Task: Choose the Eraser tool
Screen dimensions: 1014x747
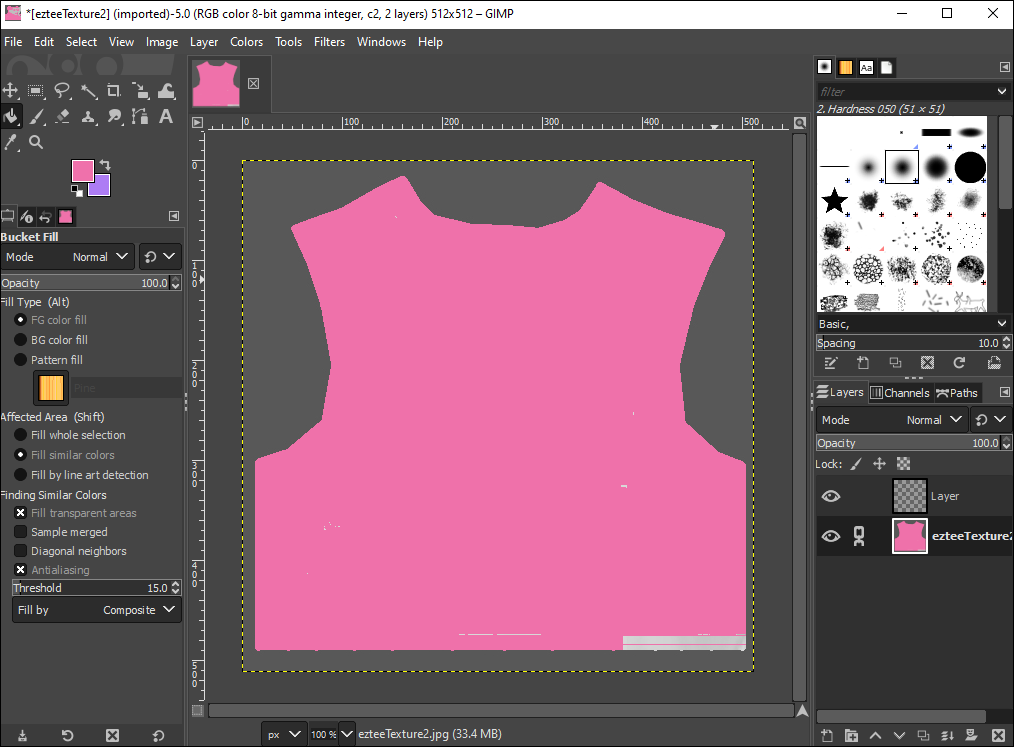Action: [x=62, y=117]
